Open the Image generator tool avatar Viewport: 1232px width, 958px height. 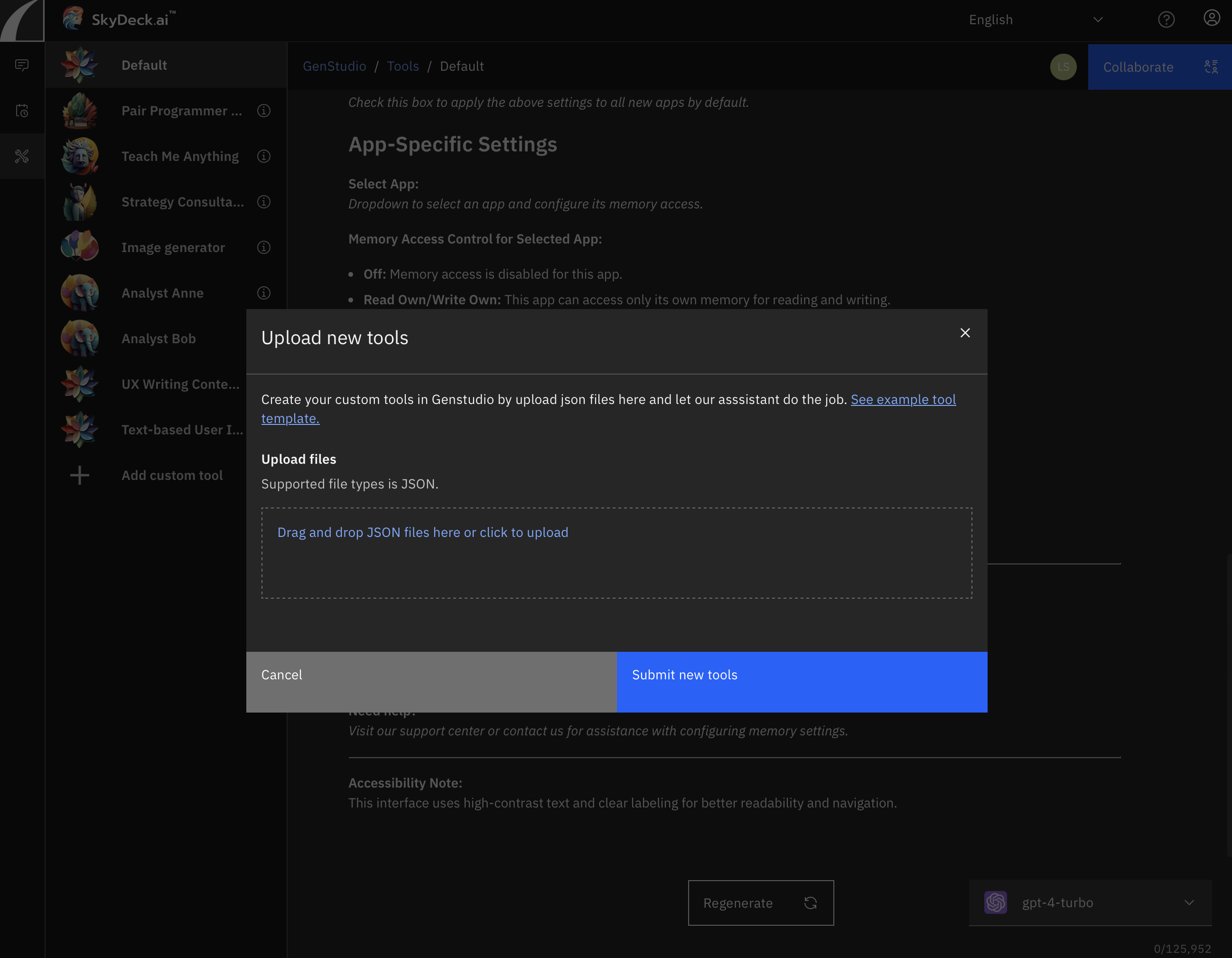pyautogui.click(x=80, y=246)
